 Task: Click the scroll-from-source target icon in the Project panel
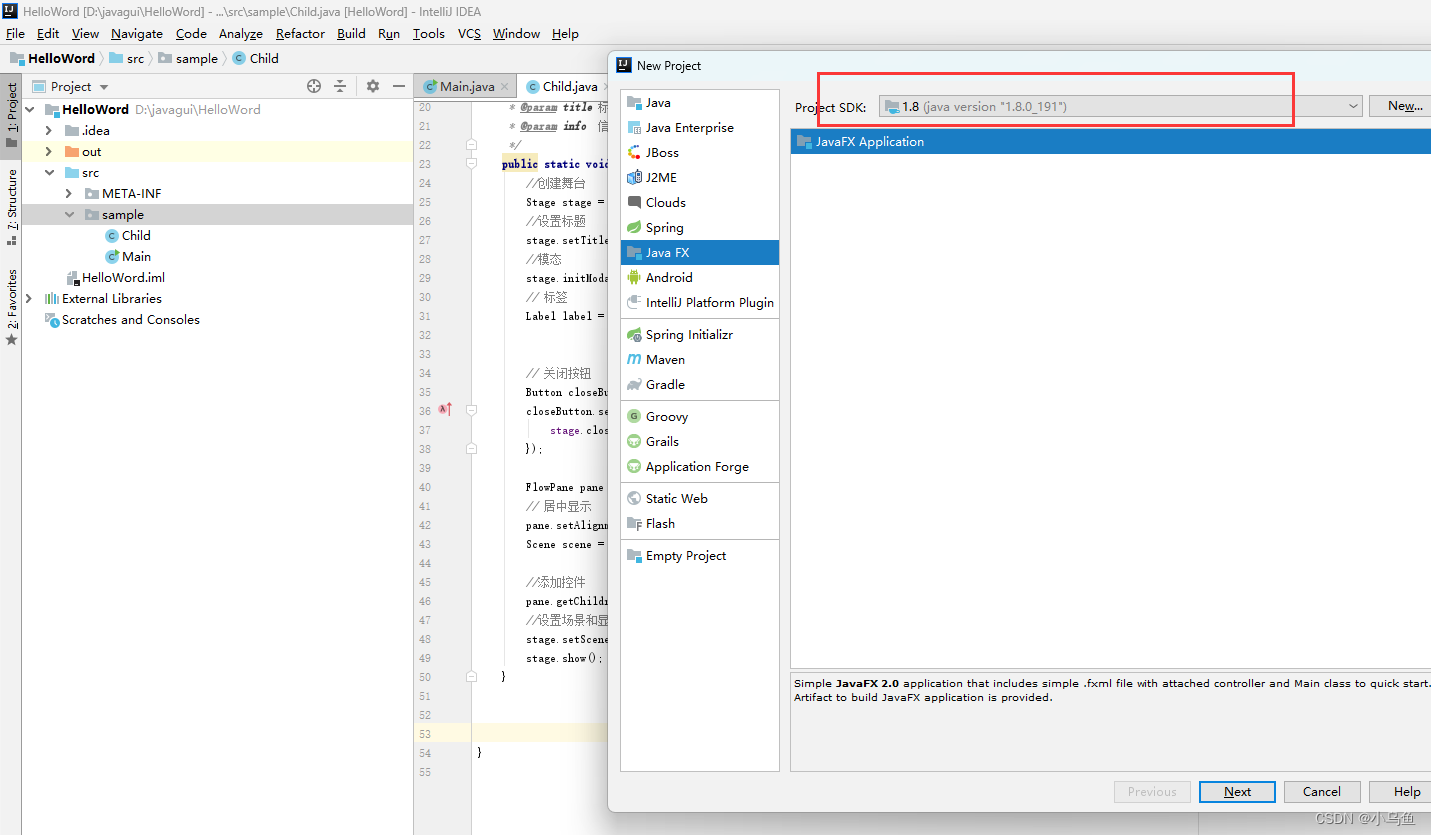point(314,87)
